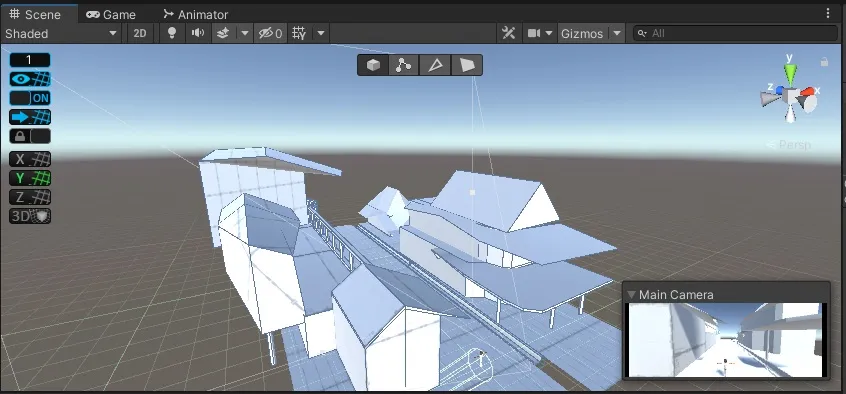Click ProGrids push to grid arrow
Viewport: 846px width, 394px height.
pos(30,117)
